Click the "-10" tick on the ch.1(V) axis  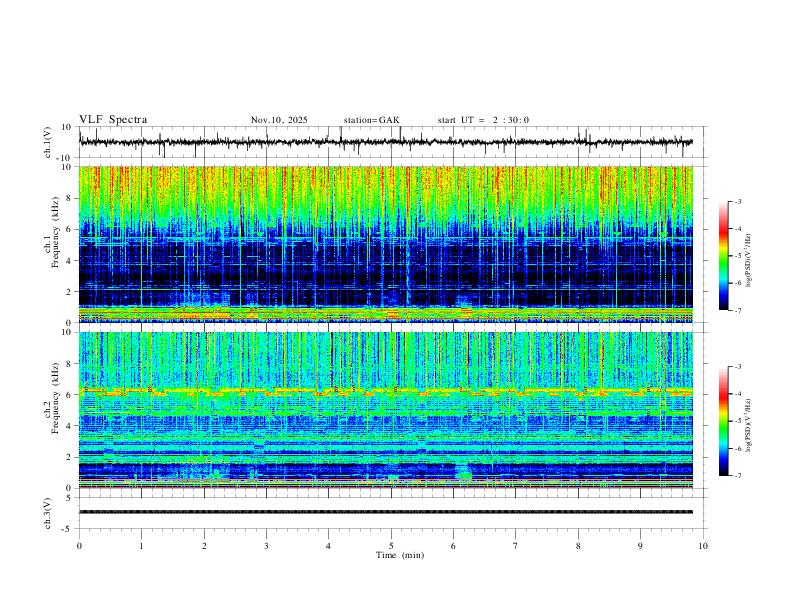pos(65,159)
